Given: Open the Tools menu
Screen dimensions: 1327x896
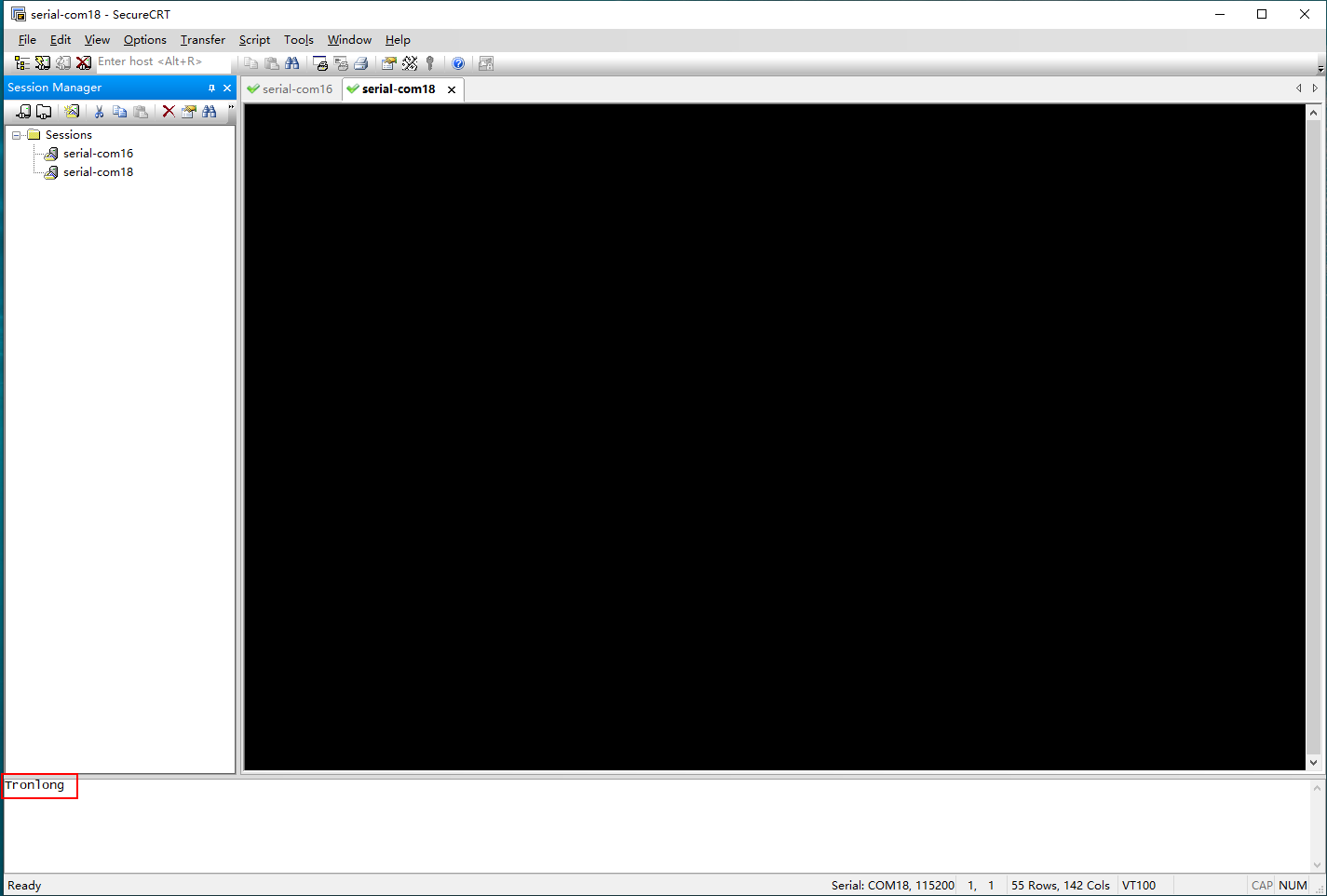Looking at the screenshot, I should tap(299, 40).
